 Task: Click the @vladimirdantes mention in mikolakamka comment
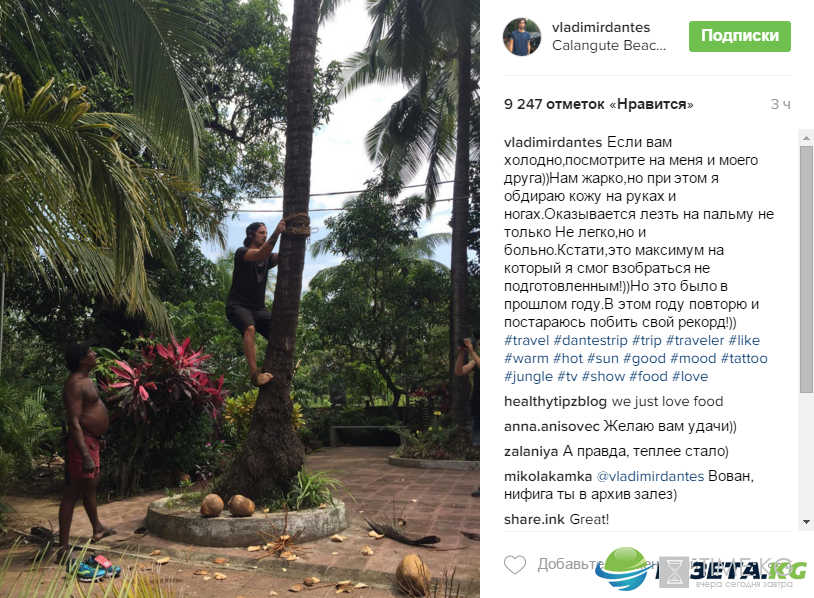[x=650, y=477]
